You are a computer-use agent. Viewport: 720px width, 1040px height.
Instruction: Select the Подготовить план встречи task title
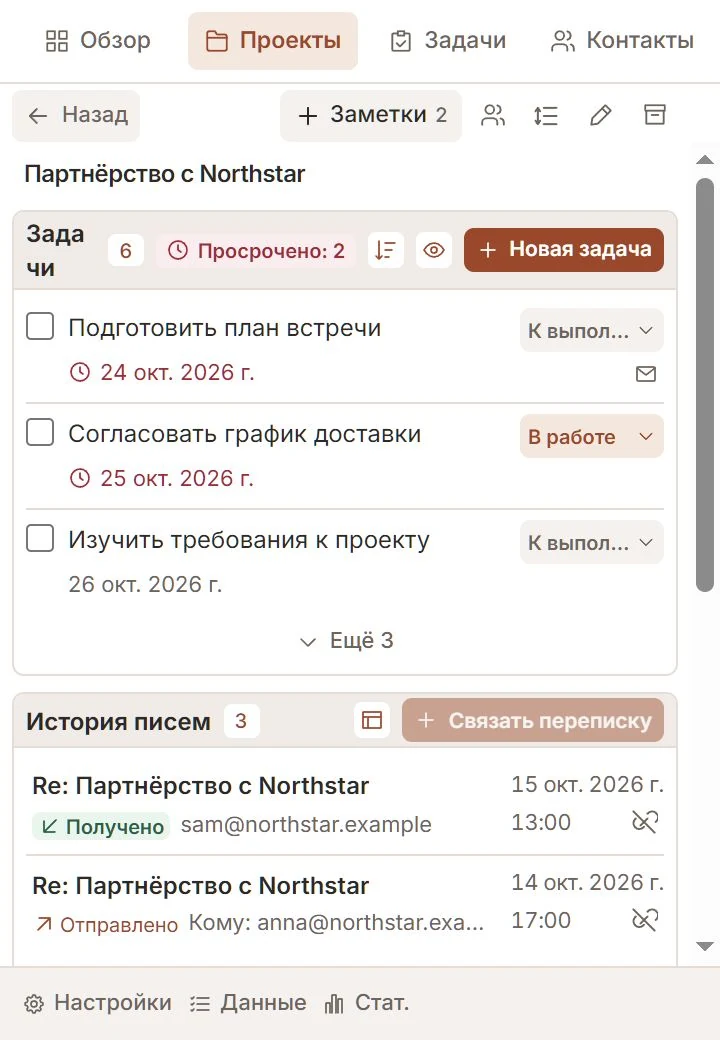225,328
